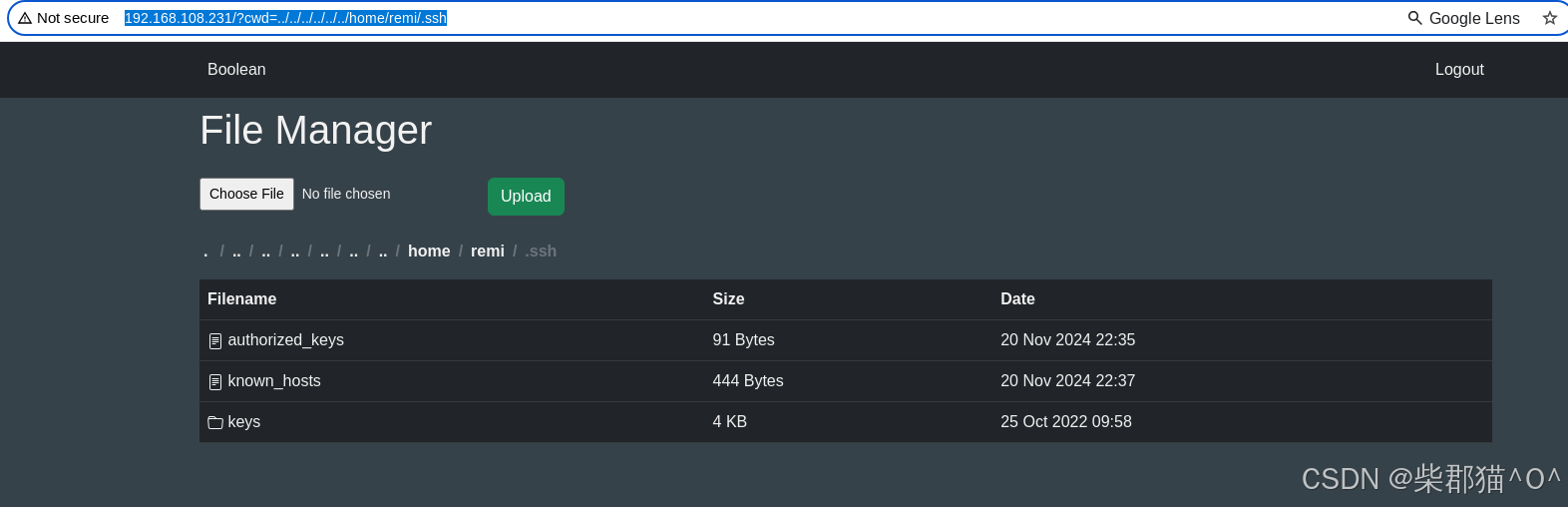Viewport: 1568px width, 507px height.
Task: Click the single-dot root breadcrumb
Action: coord(205,252)
